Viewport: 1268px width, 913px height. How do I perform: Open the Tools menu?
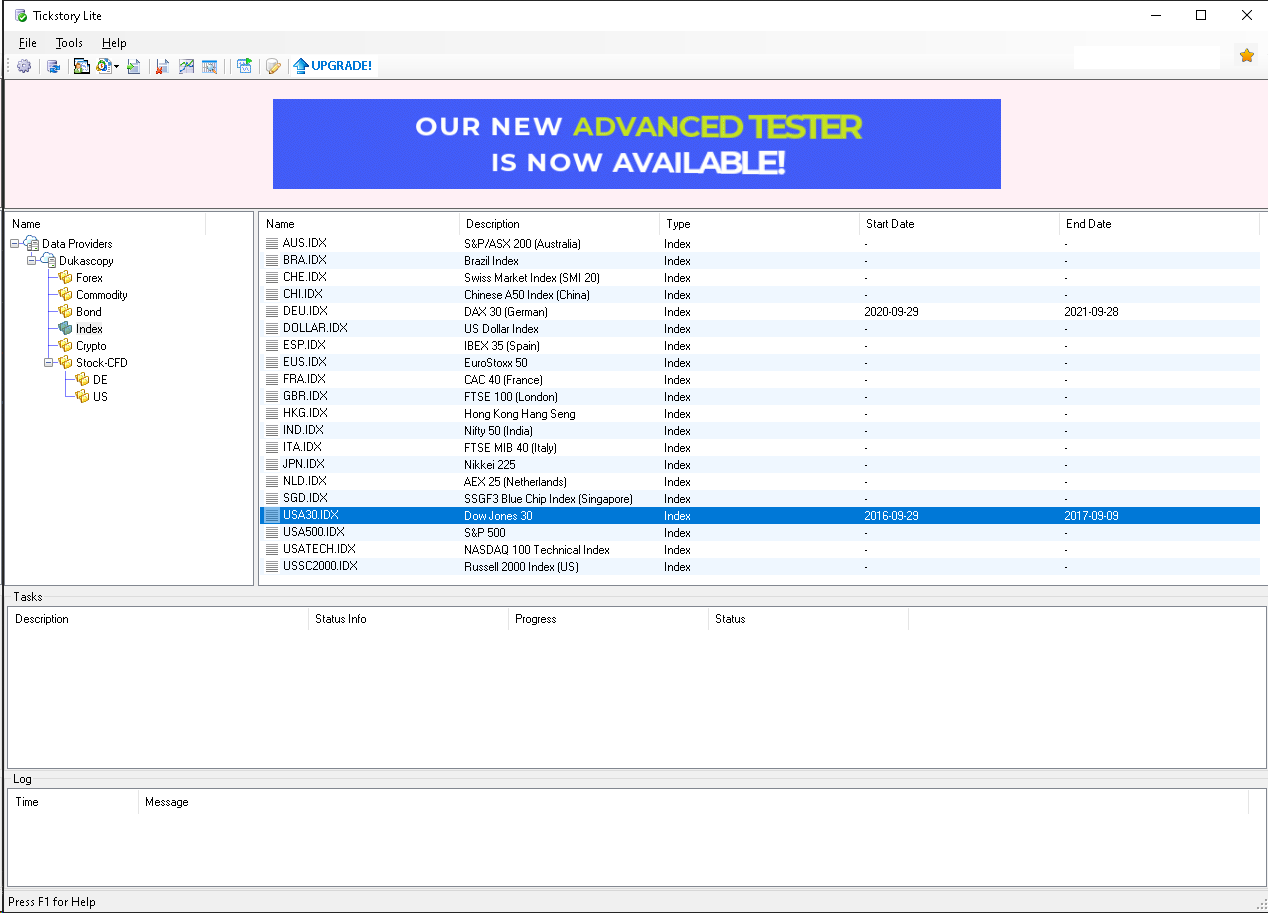point(69,43)
